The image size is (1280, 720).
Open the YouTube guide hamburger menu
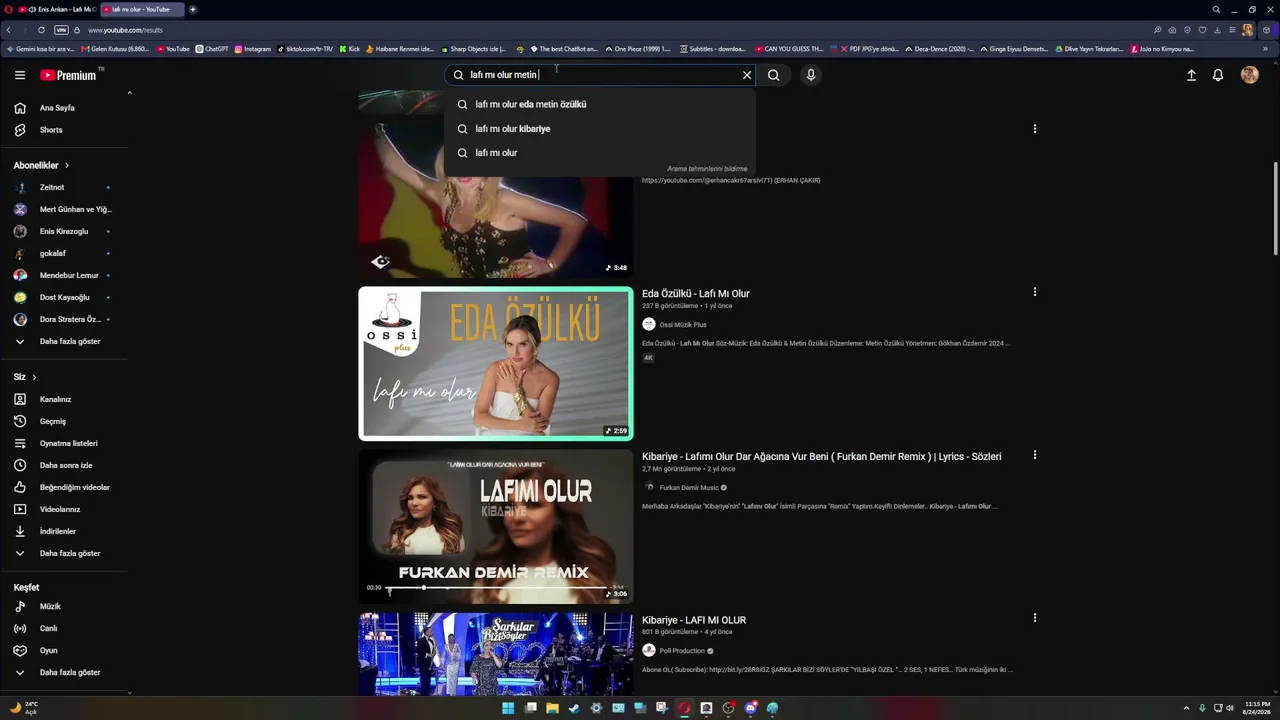20,75
